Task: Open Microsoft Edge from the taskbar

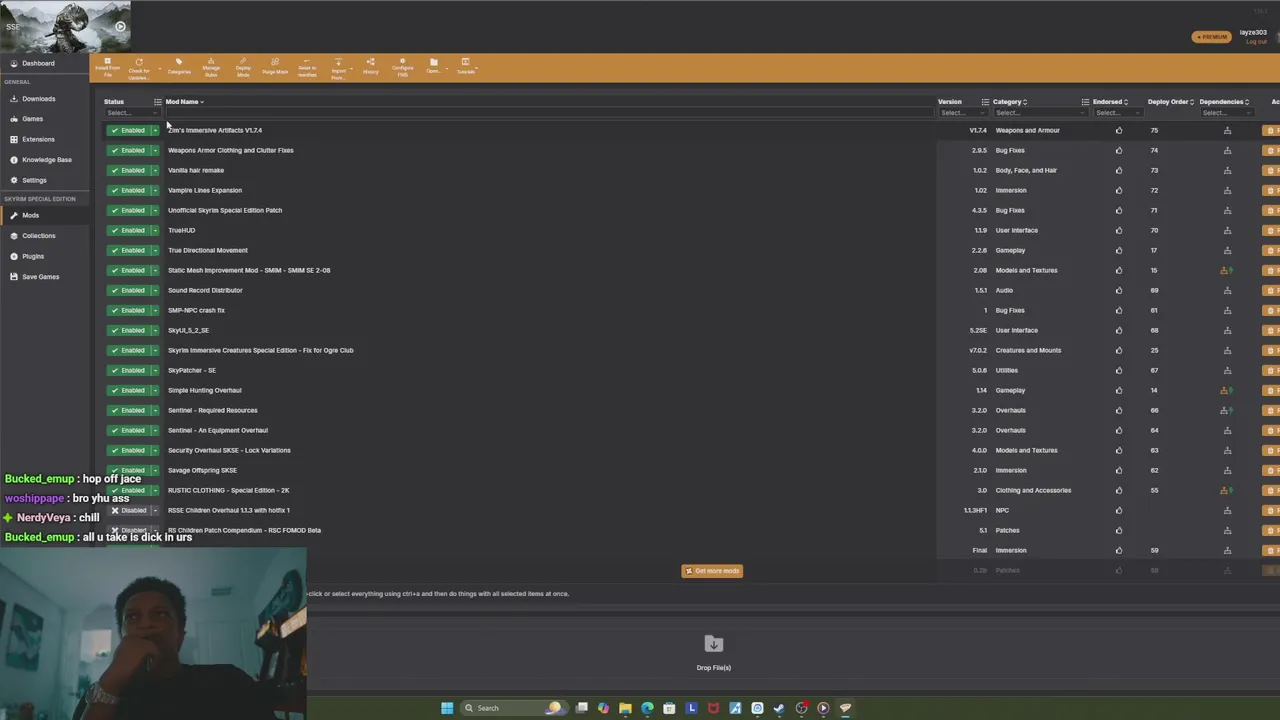Action: pyautogui.click(x=647, y=708)
